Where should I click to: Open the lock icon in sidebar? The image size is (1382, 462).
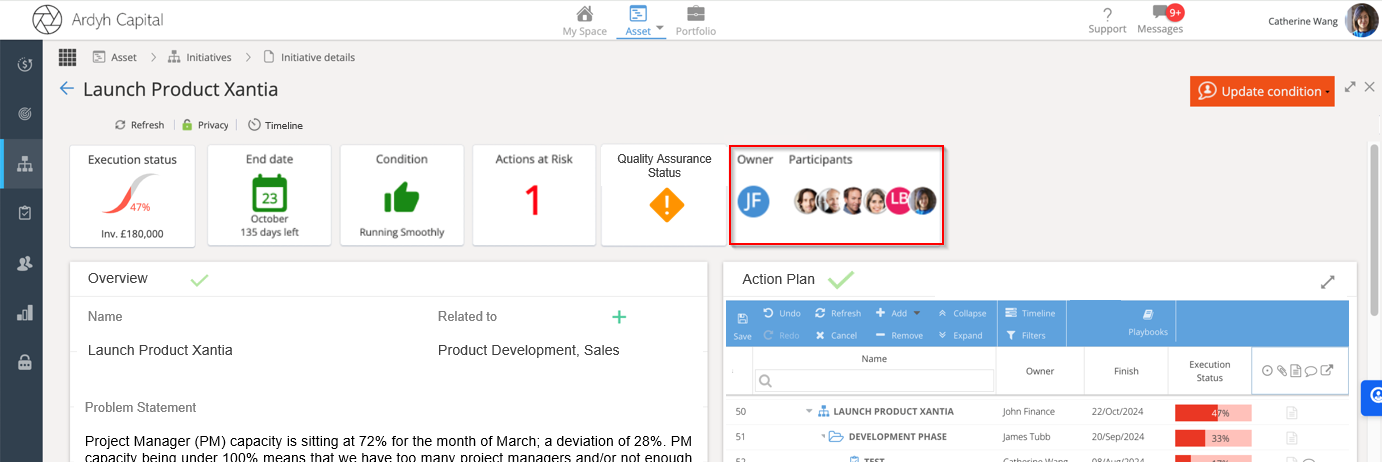point(24,363)
